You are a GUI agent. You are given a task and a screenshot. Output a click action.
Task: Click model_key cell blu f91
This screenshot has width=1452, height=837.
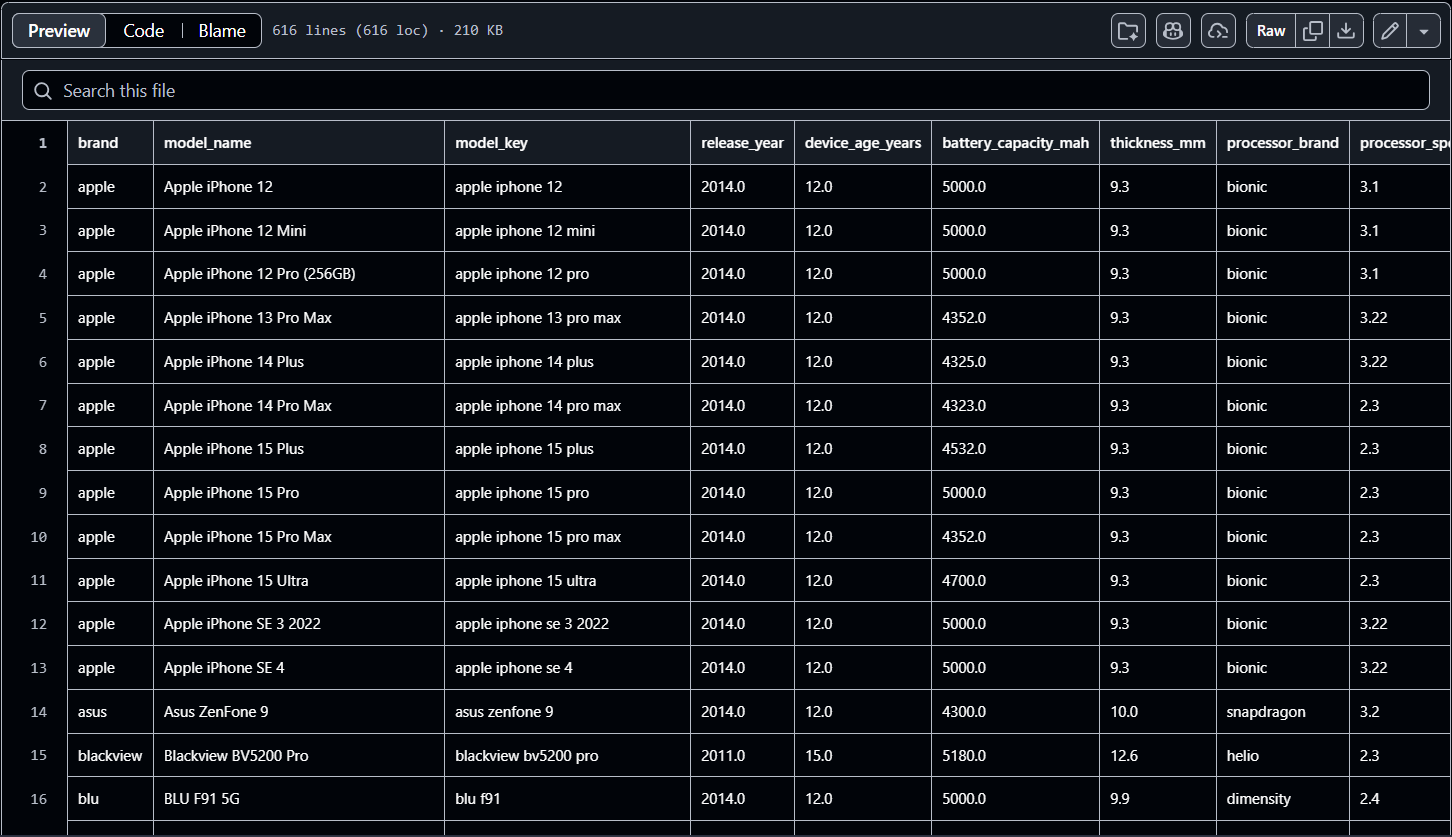pos(568,799)
